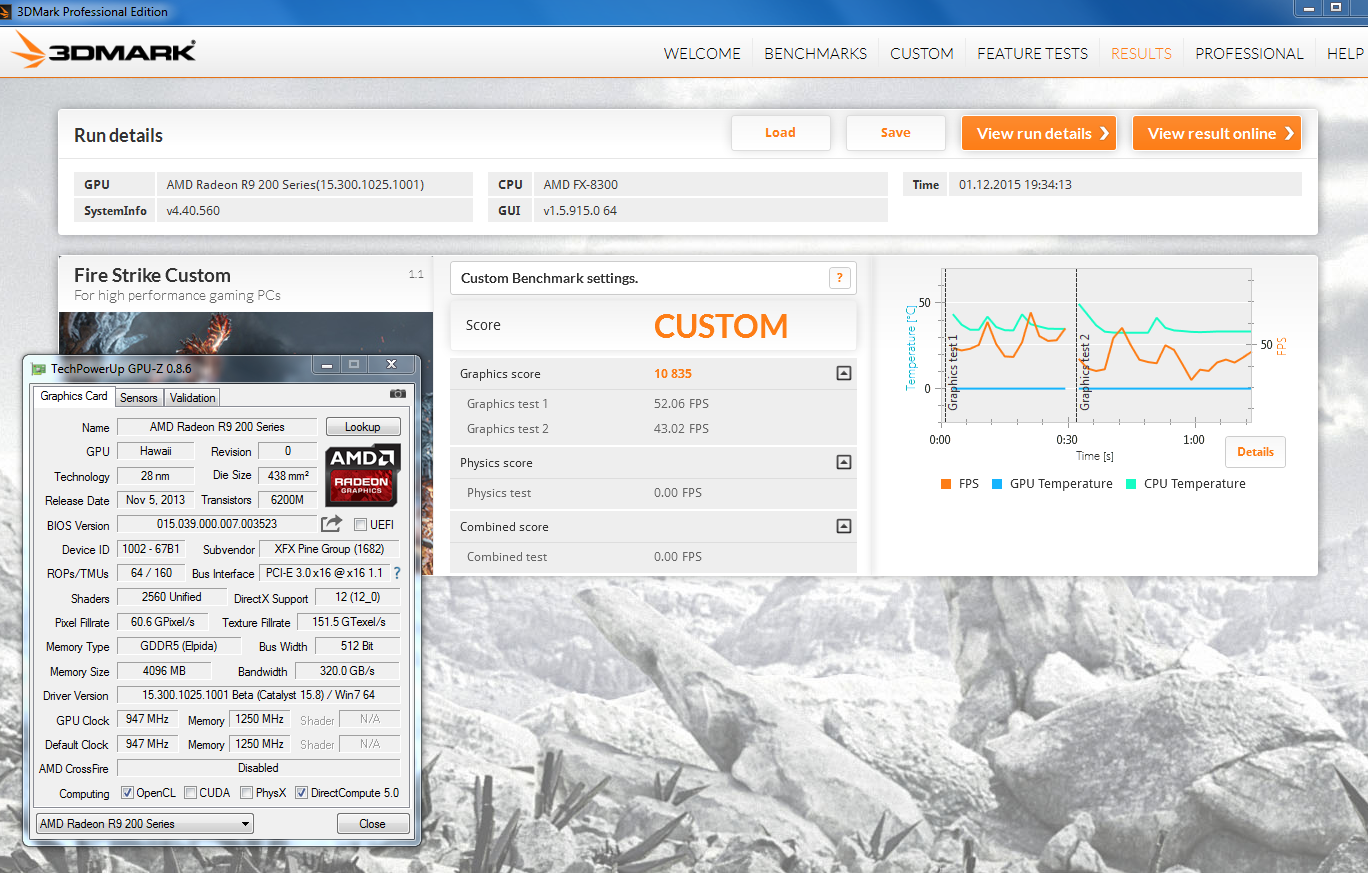Enable the PhysX checkbox

[x=246, y=793]
